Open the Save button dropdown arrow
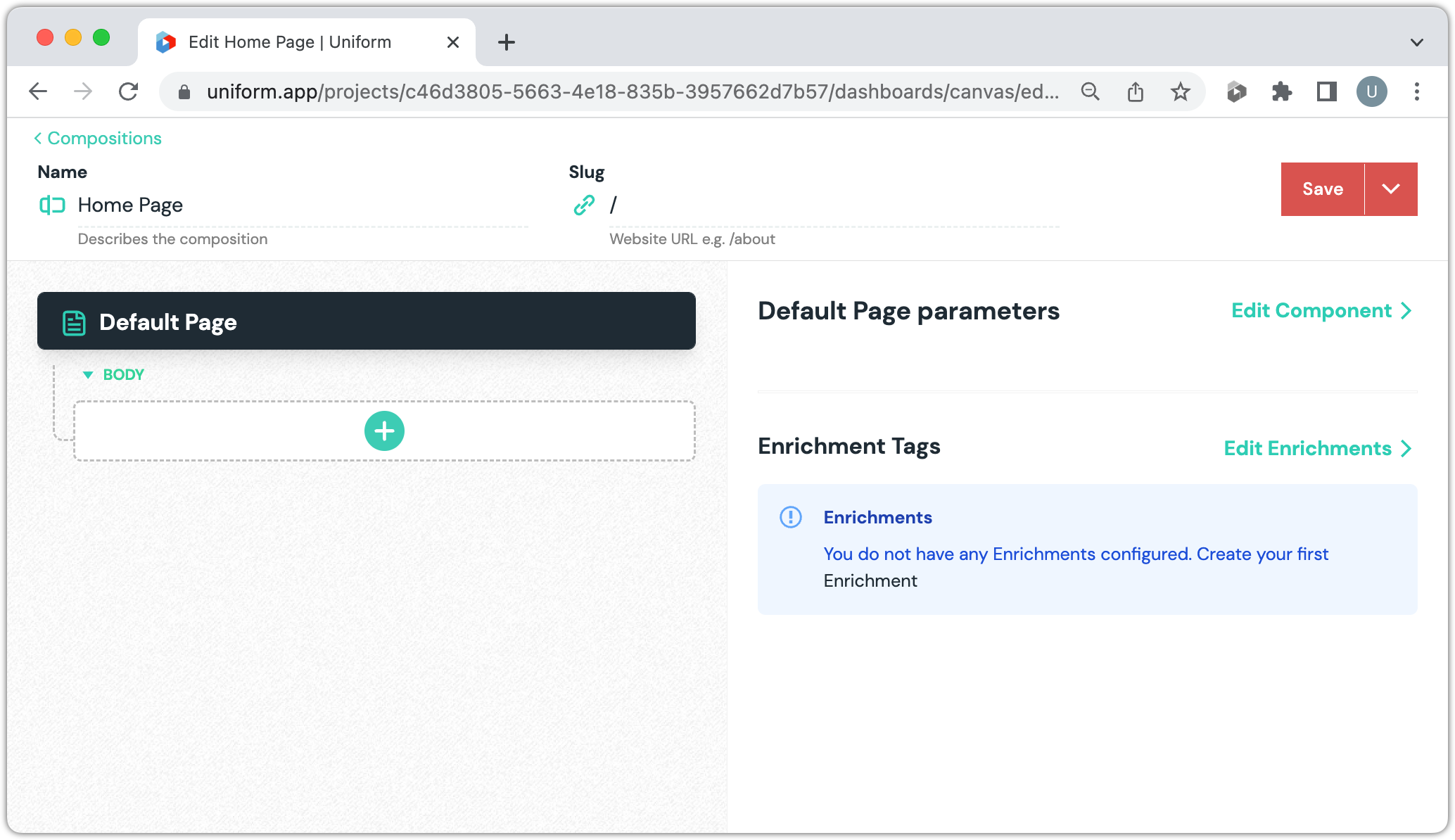Screen dimensions: 1455x840 1390,189
